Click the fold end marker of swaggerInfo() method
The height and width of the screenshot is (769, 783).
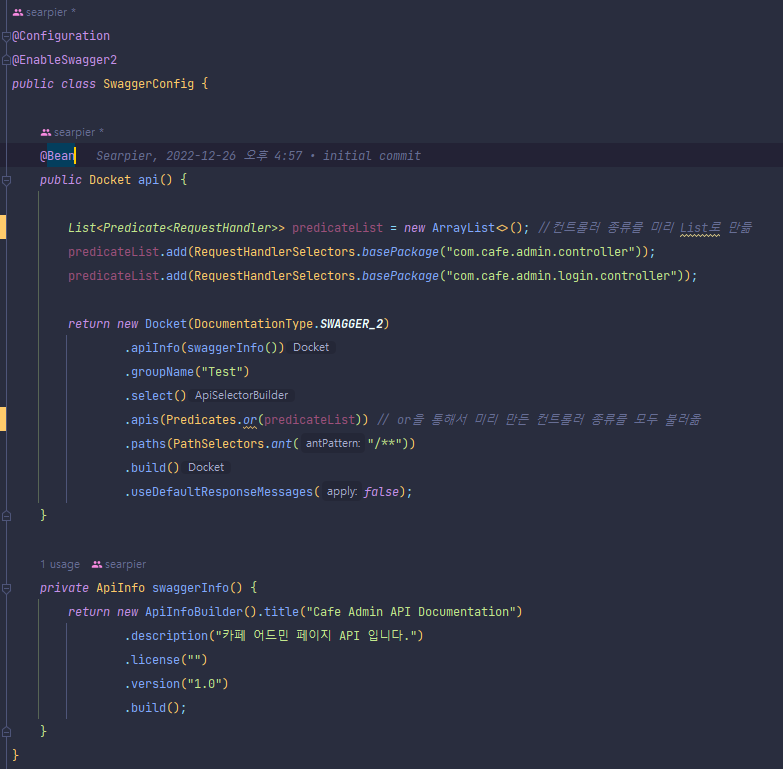(6, 732)
